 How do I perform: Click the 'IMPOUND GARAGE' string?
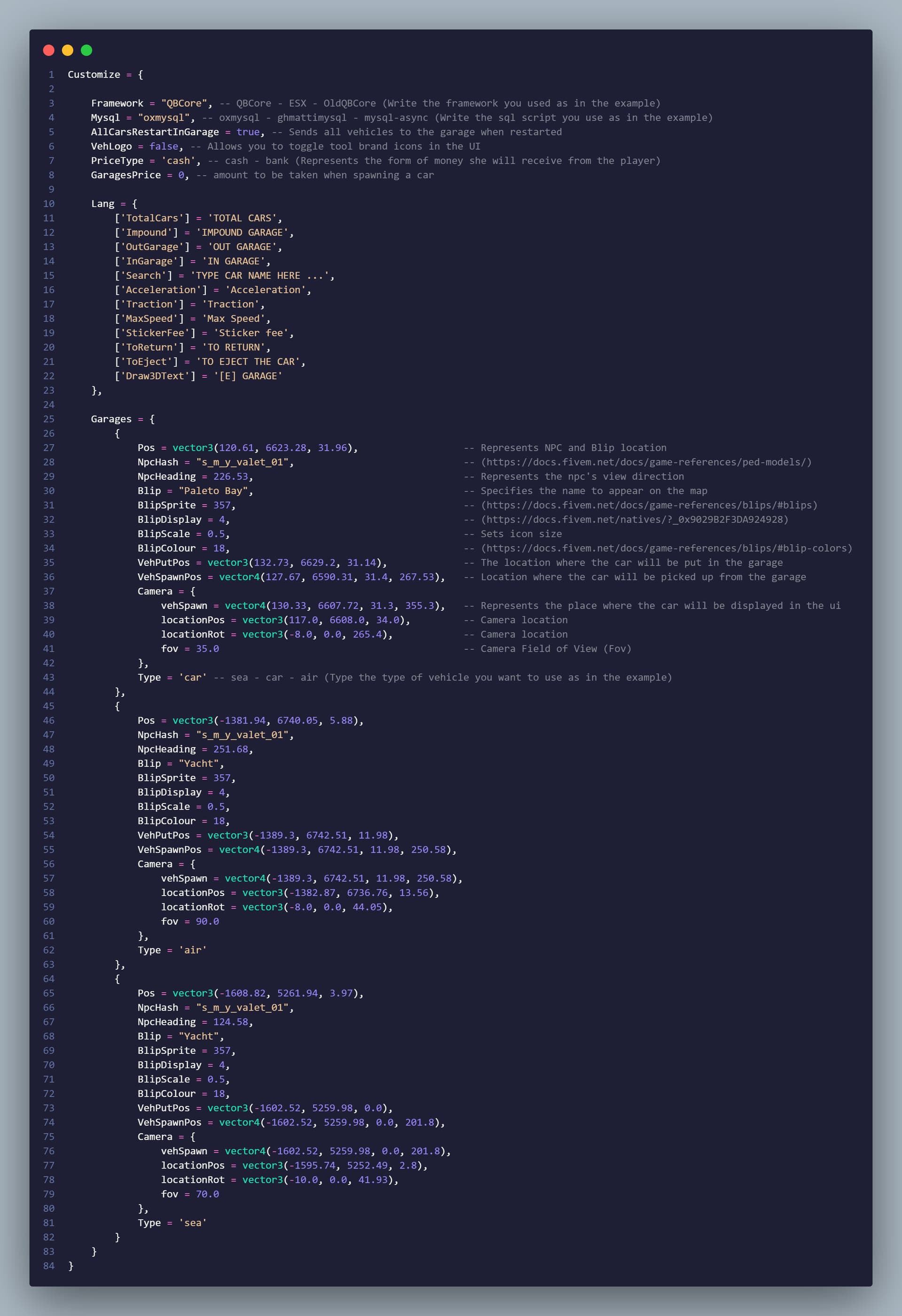click(242, 233)
